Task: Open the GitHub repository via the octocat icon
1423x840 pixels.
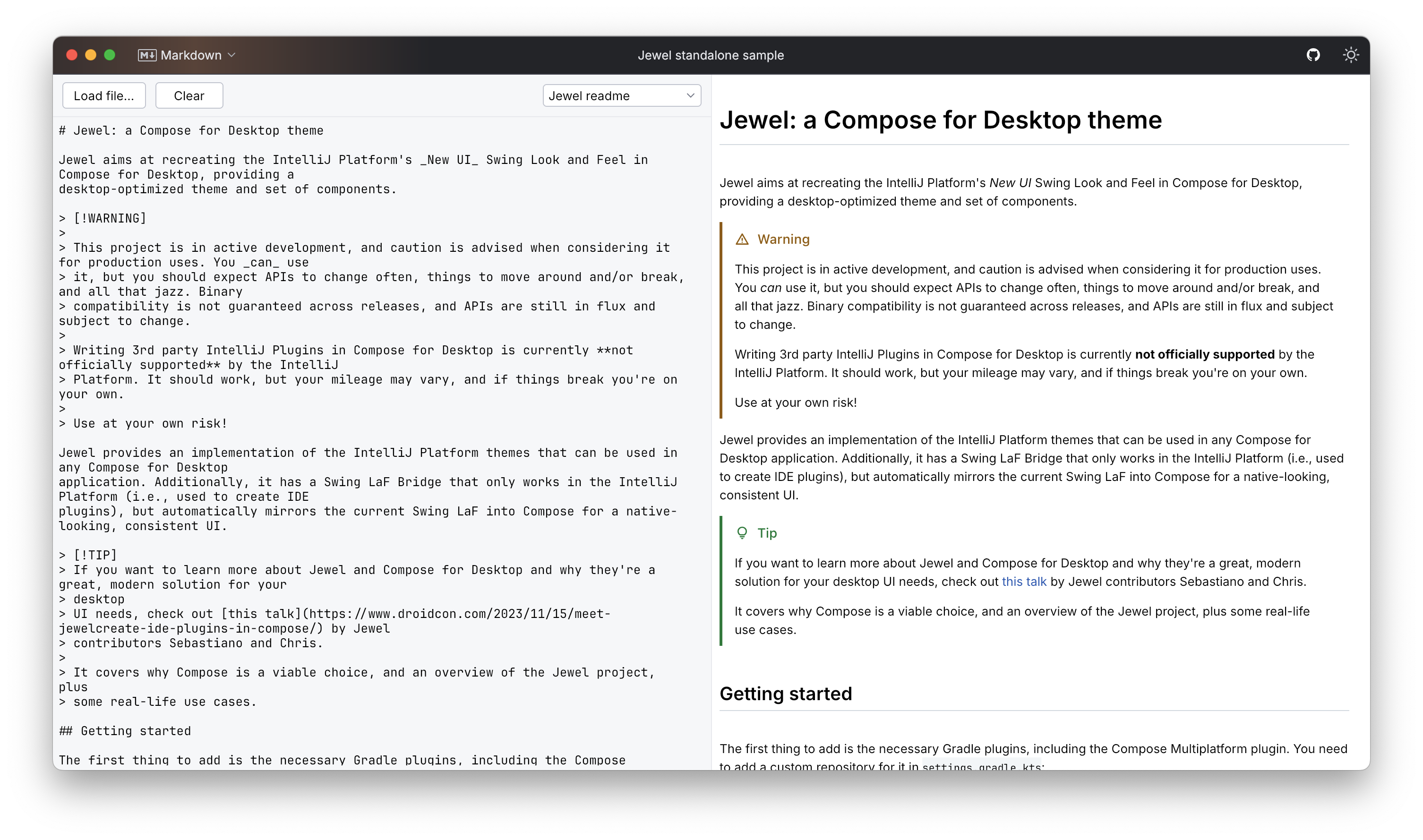Action: (1314, 55)
